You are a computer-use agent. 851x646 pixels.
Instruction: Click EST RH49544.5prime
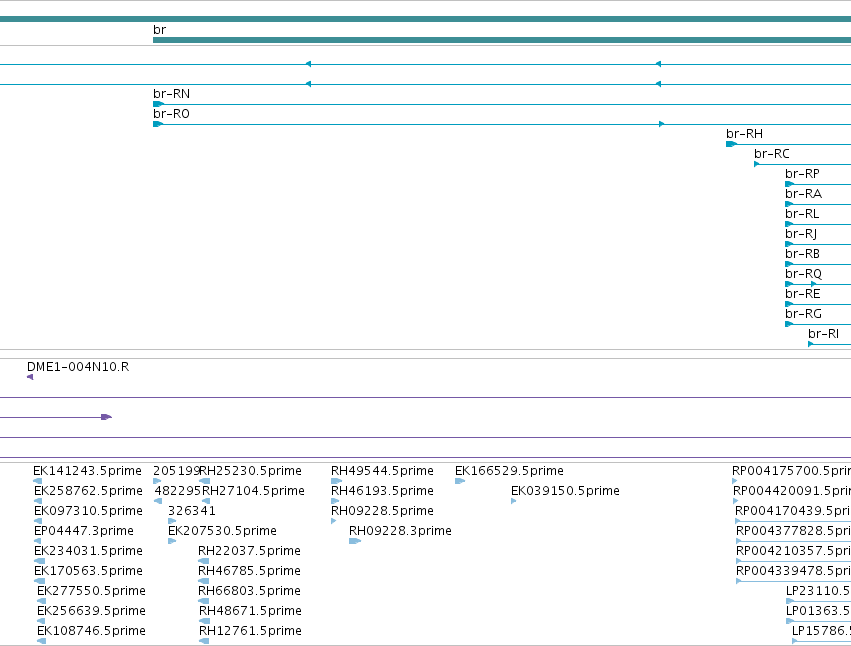pyautogui.click(x=382, y=471)
